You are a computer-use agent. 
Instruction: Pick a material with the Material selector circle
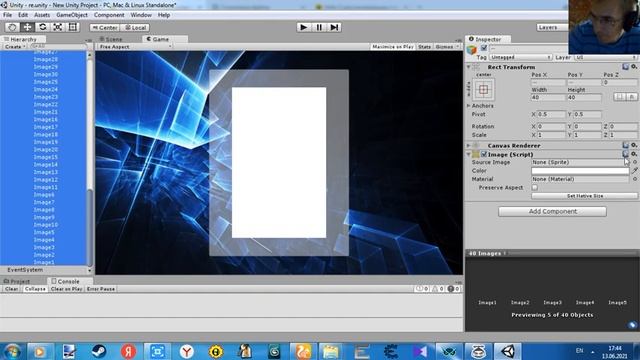coord(635,179)
